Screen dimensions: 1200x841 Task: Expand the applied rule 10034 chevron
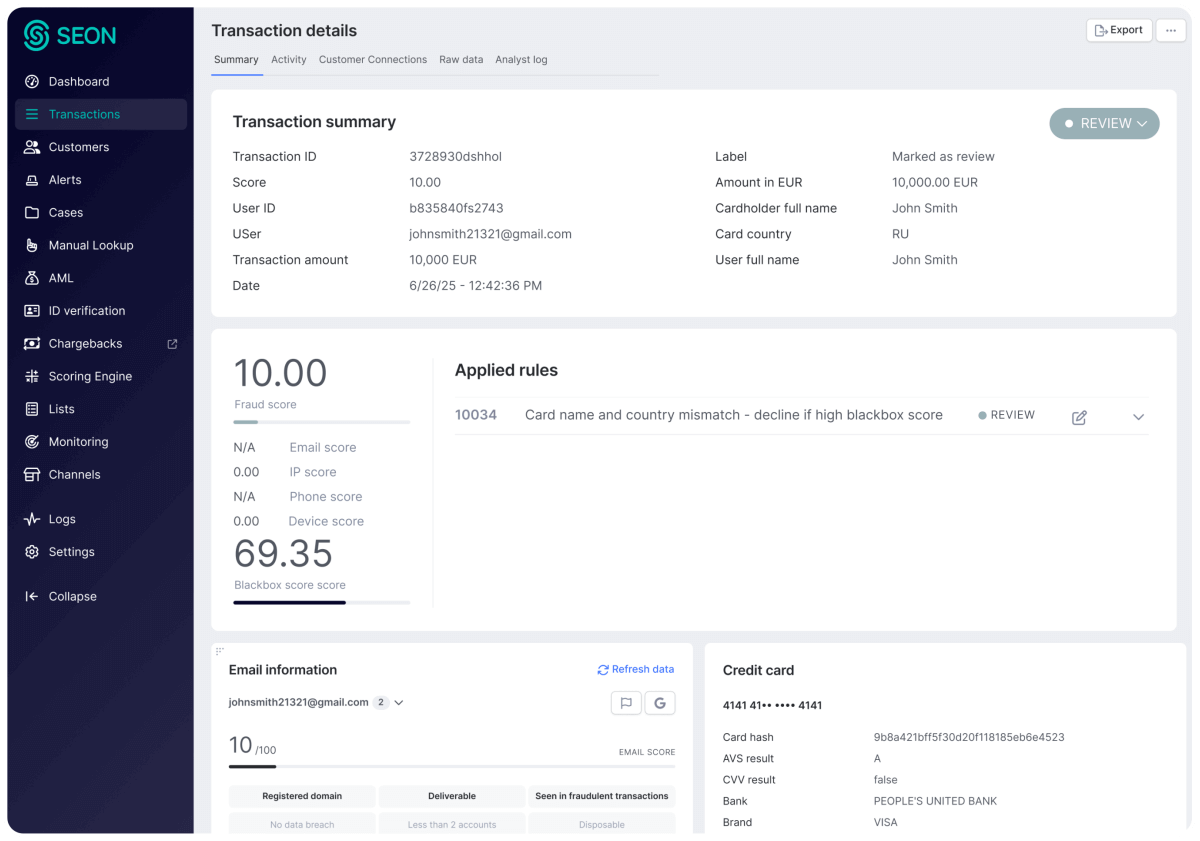point(1138,417)
